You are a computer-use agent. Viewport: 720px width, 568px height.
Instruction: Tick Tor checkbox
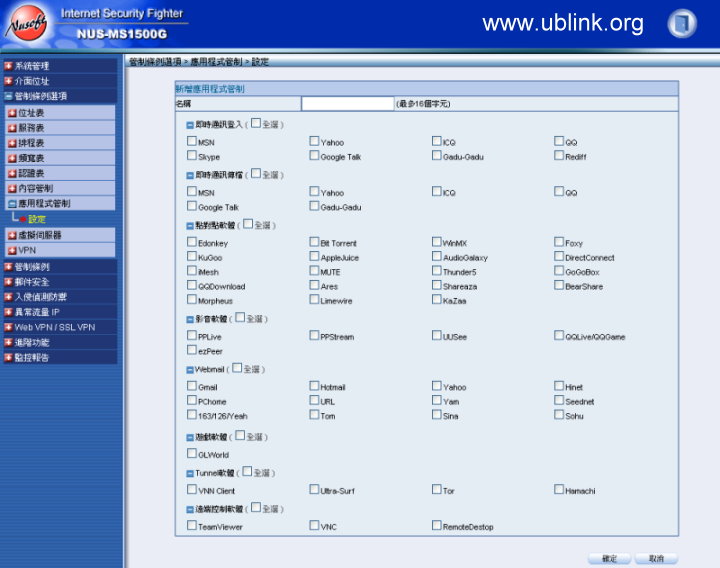pos(437,489)
